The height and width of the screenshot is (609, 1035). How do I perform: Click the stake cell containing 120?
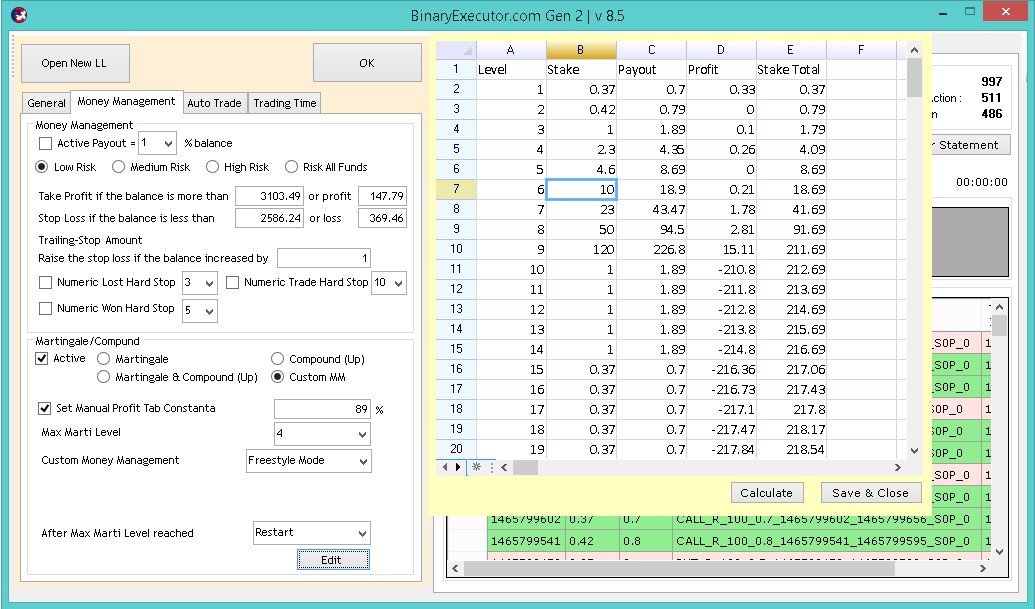(x=581, y=249)
